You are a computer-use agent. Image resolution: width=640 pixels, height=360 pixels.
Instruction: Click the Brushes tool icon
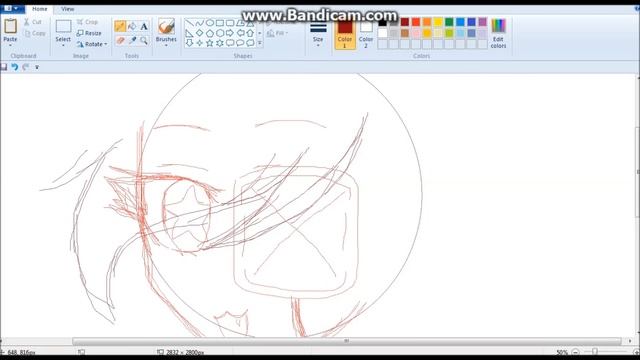(x=166, y=27)
